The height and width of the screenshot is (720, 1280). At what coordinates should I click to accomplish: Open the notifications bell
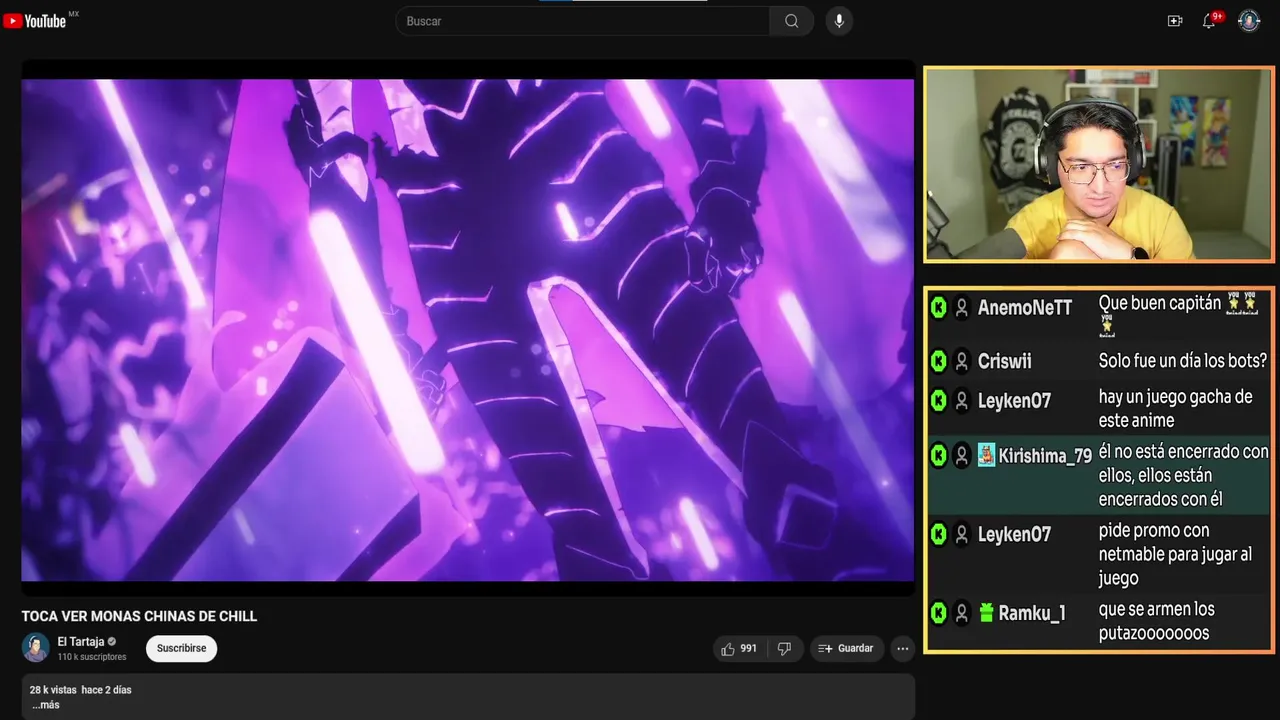[1209, 21]
